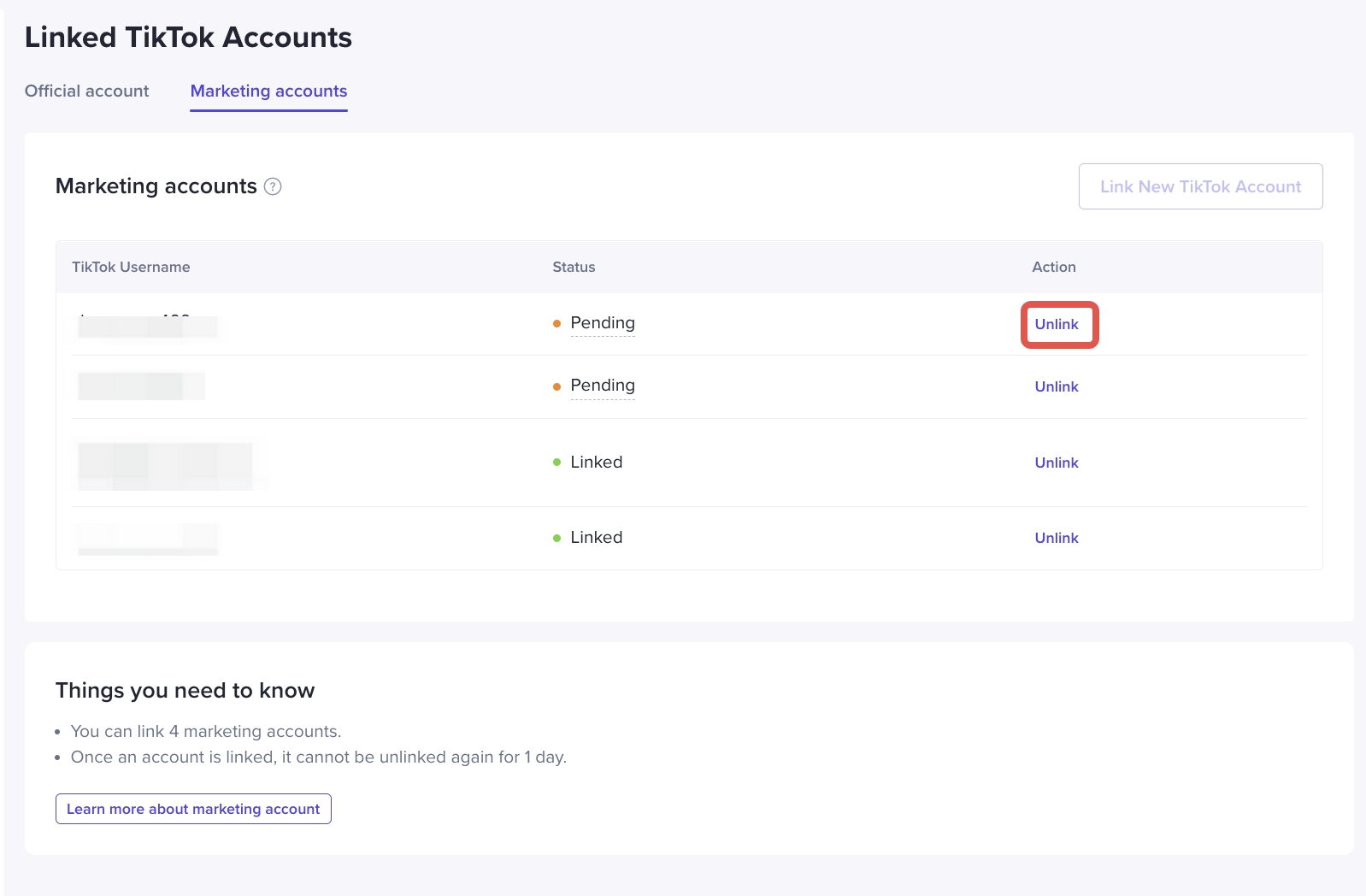This screenshot has width=1366, height=896.
Task: Open Learn more about marketing account
Action: click(x=193, y=809)
